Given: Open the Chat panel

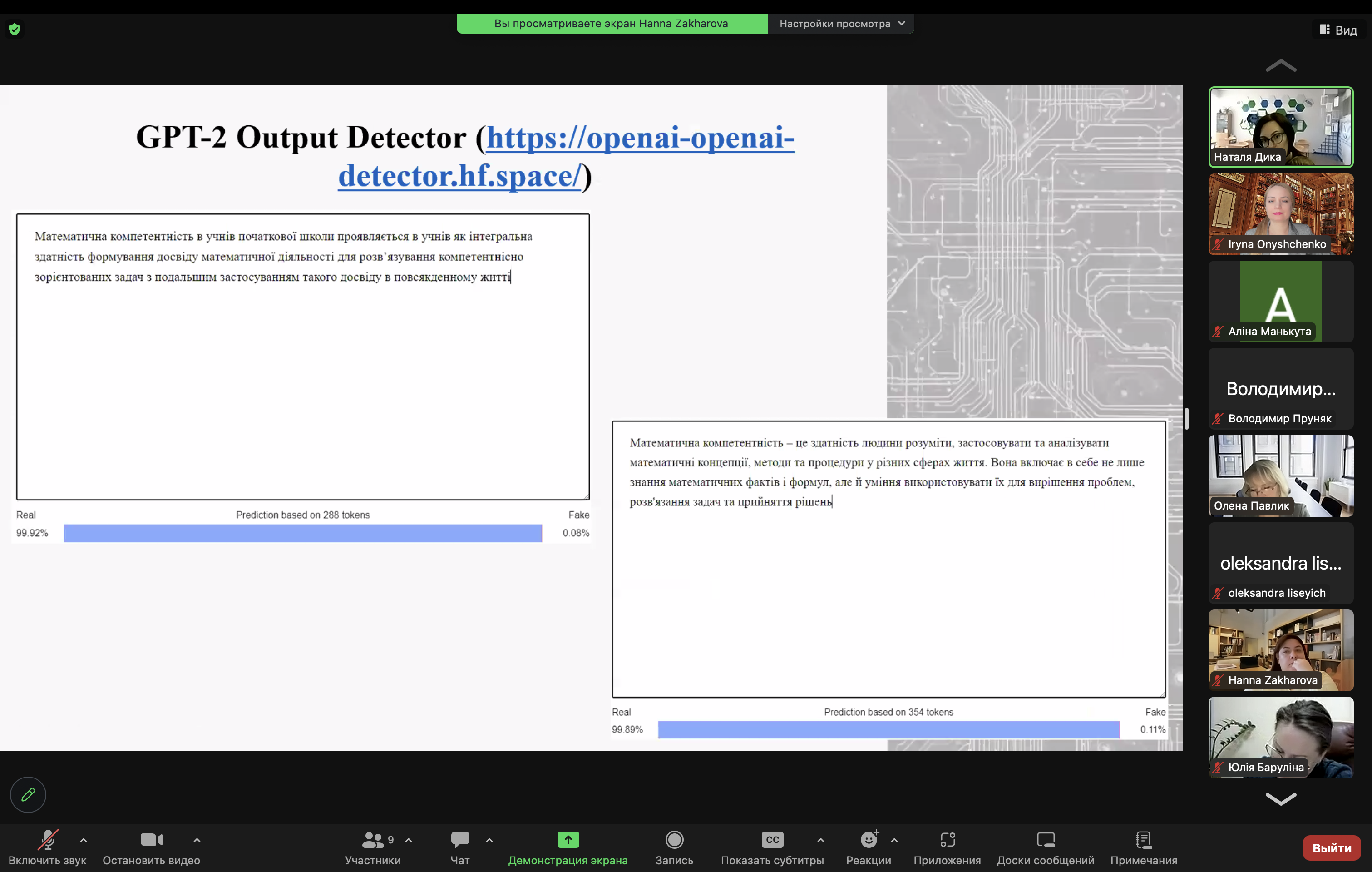Looking at the screenshot, I should (x=460, y=840).
